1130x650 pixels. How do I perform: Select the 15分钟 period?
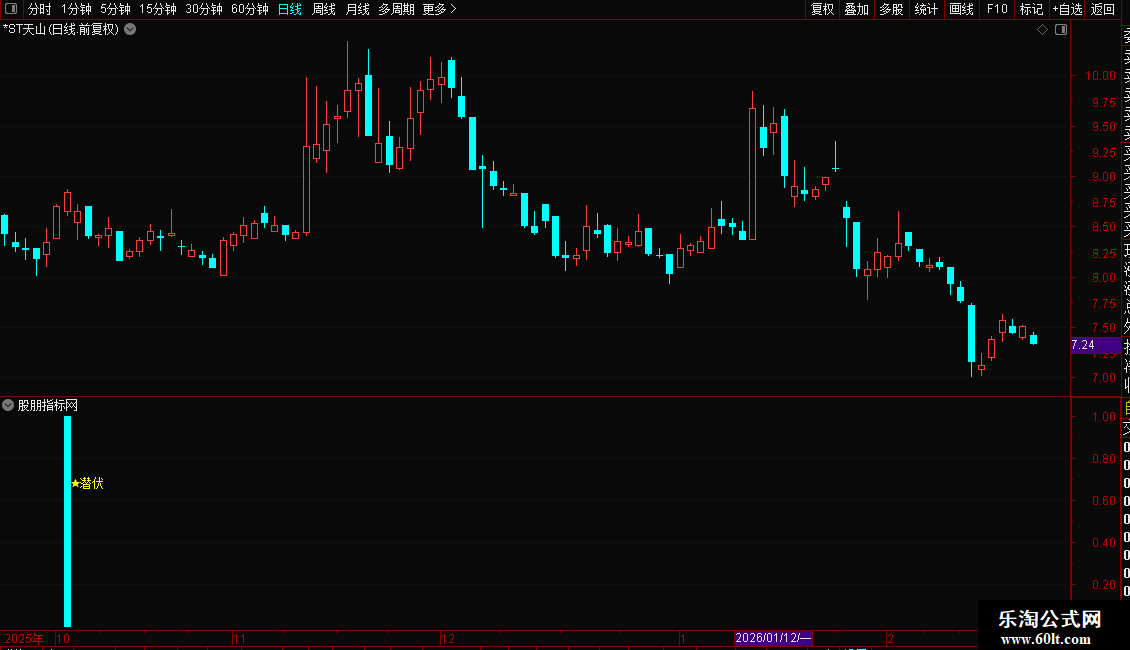157,9
